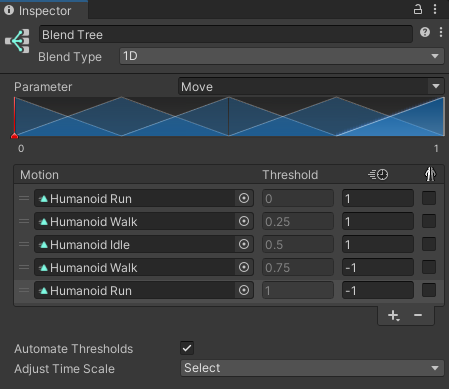Toggle mirror for first Humanoid Run row

[x=429, y=198]
